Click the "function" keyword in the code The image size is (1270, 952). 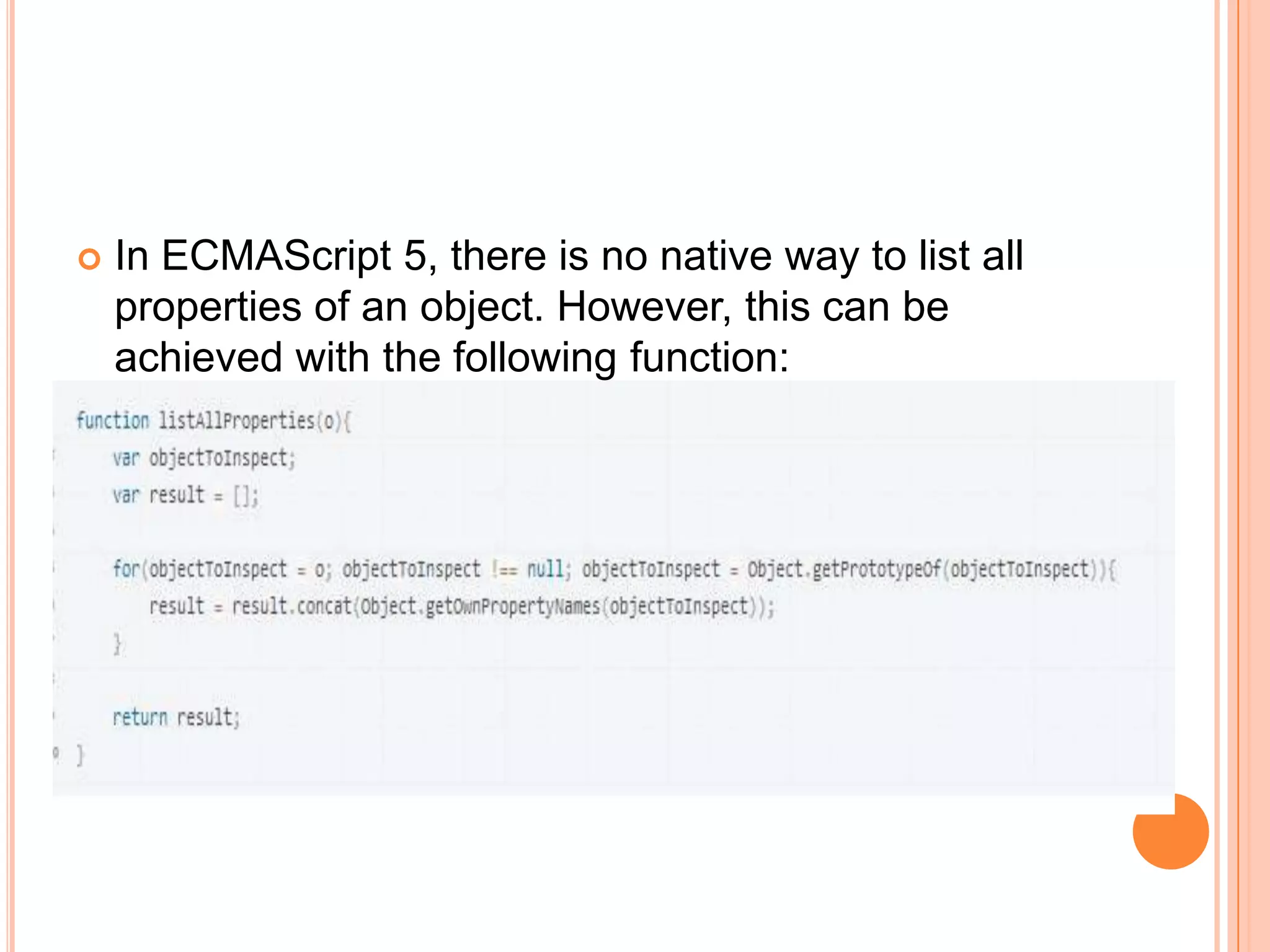(x=112, y=421)
